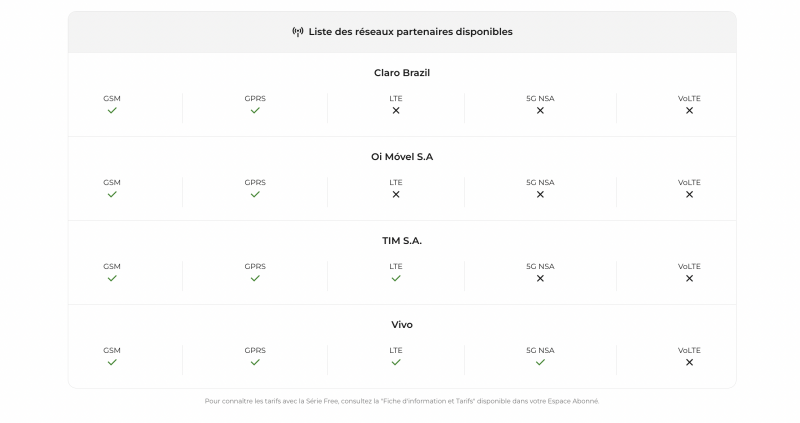Click the LTE cross under Claro Brazil
The height and width of the screenshot is (423, 800).
pyautogui.click(x=396, y=110)
